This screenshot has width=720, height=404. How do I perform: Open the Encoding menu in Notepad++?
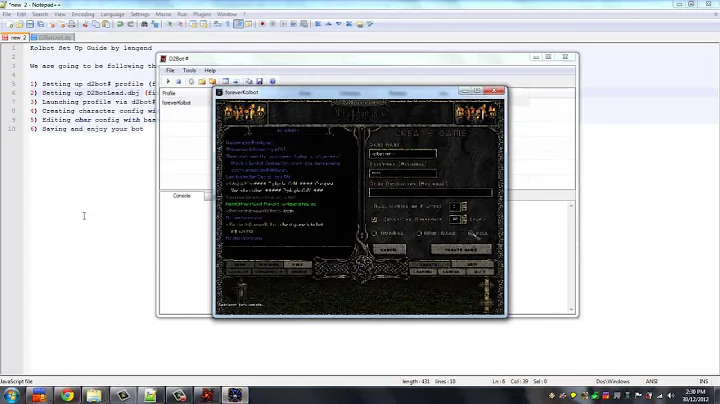(83, 14)
